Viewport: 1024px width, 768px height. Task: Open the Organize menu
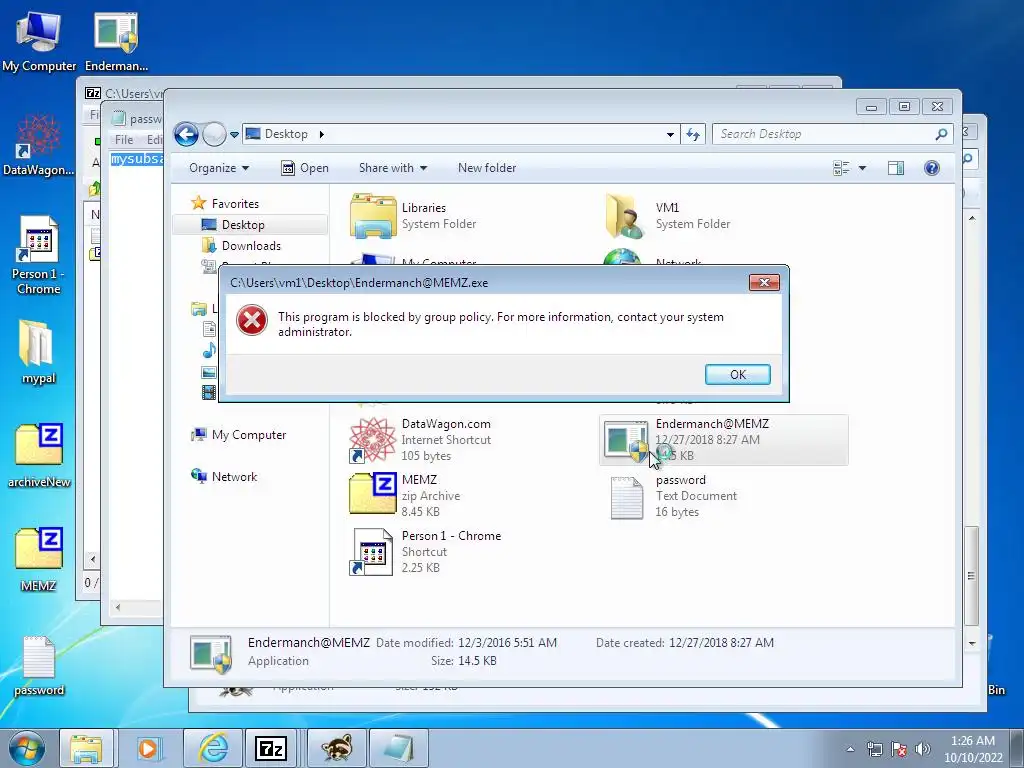coord(219,168)
